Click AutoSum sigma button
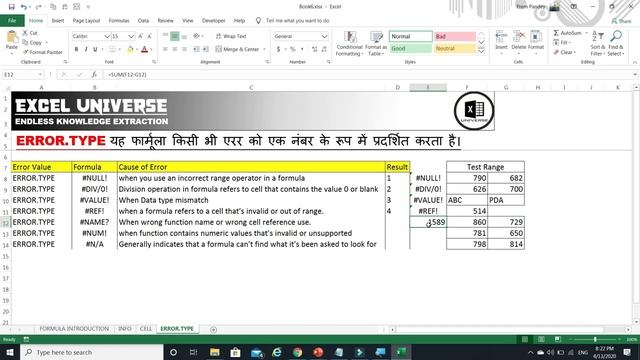Screen dimensions: 640x360 click(x=567, y=33)
